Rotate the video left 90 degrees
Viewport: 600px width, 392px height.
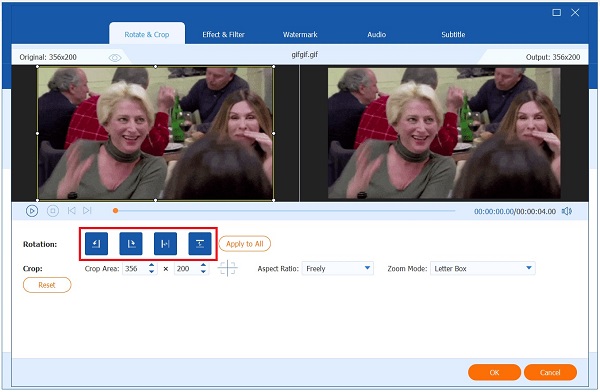tap(96, 243)
